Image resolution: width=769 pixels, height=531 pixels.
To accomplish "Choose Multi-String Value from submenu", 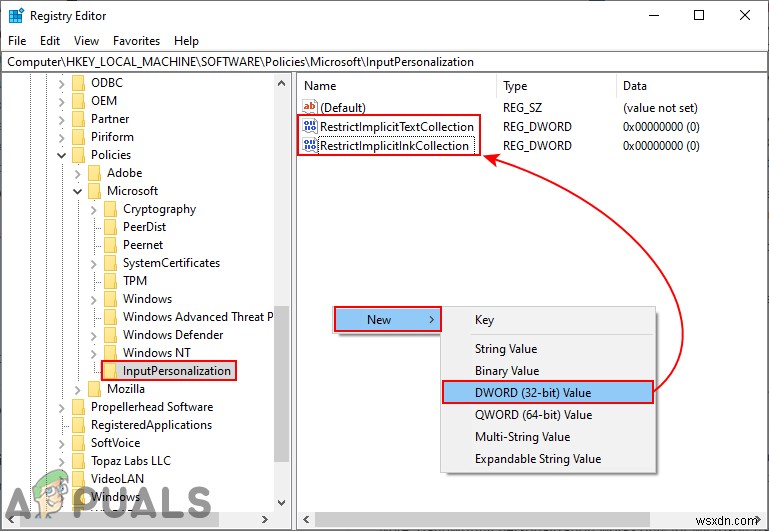I will tap(548, 437).
